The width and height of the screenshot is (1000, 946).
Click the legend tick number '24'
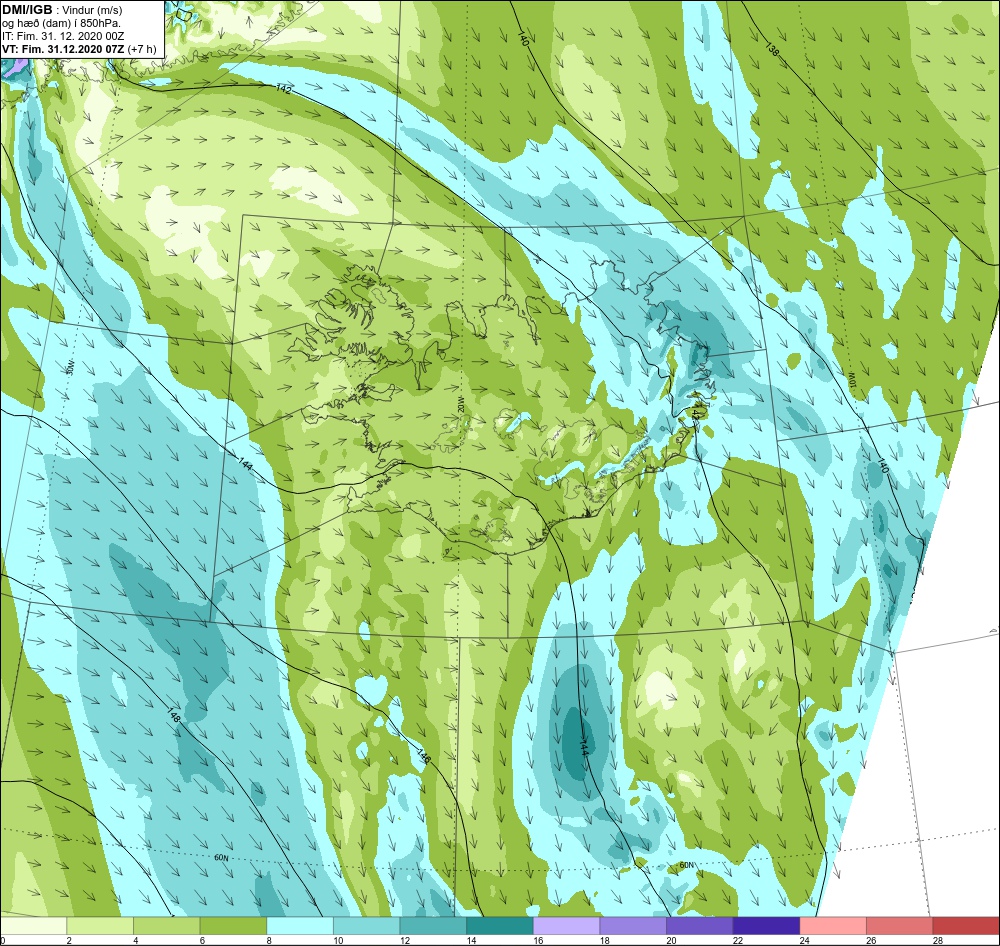tap(805, 940)
